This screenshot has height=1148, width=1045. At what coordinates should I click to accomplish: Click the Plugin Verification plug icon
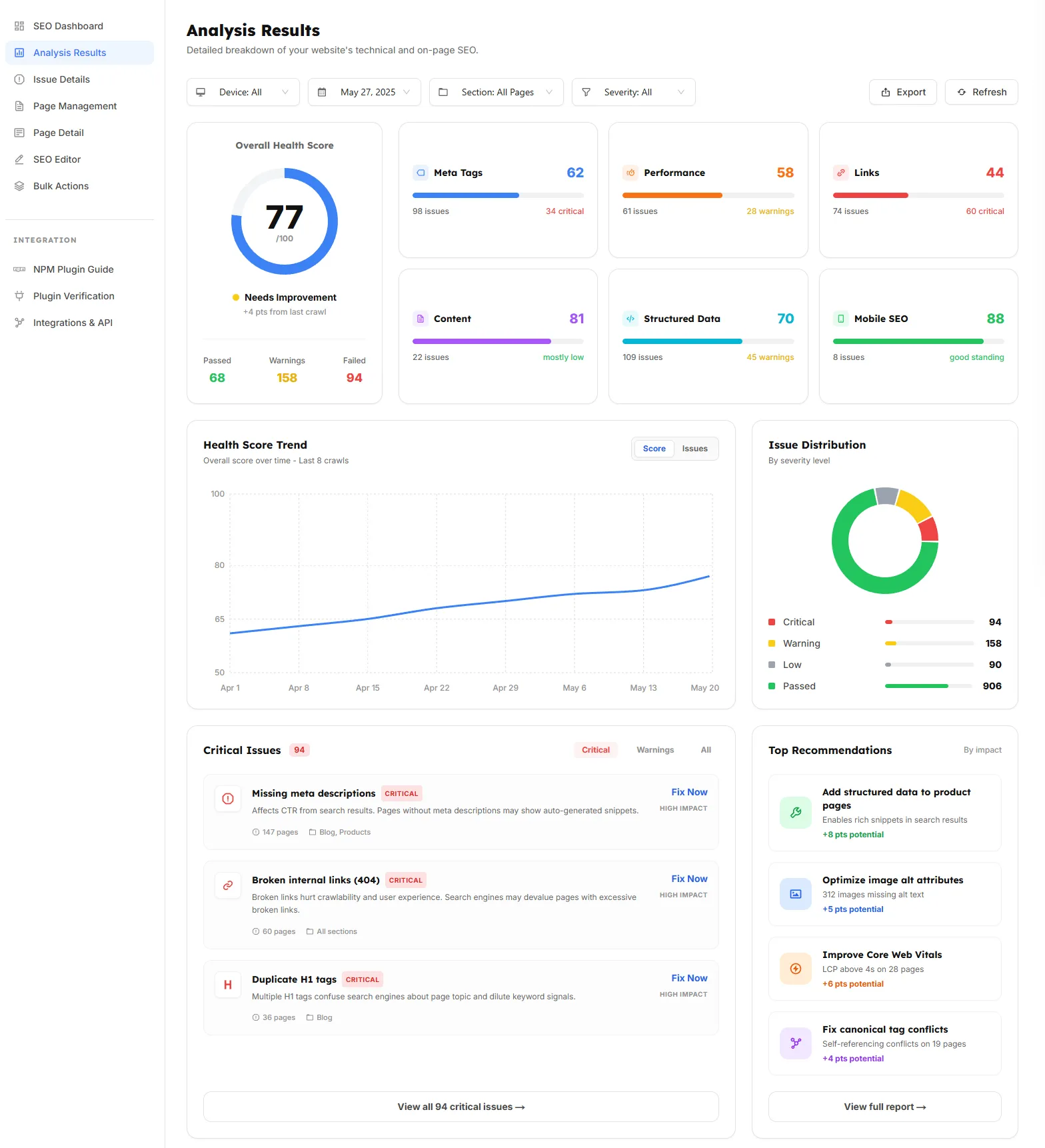[19, 296]
